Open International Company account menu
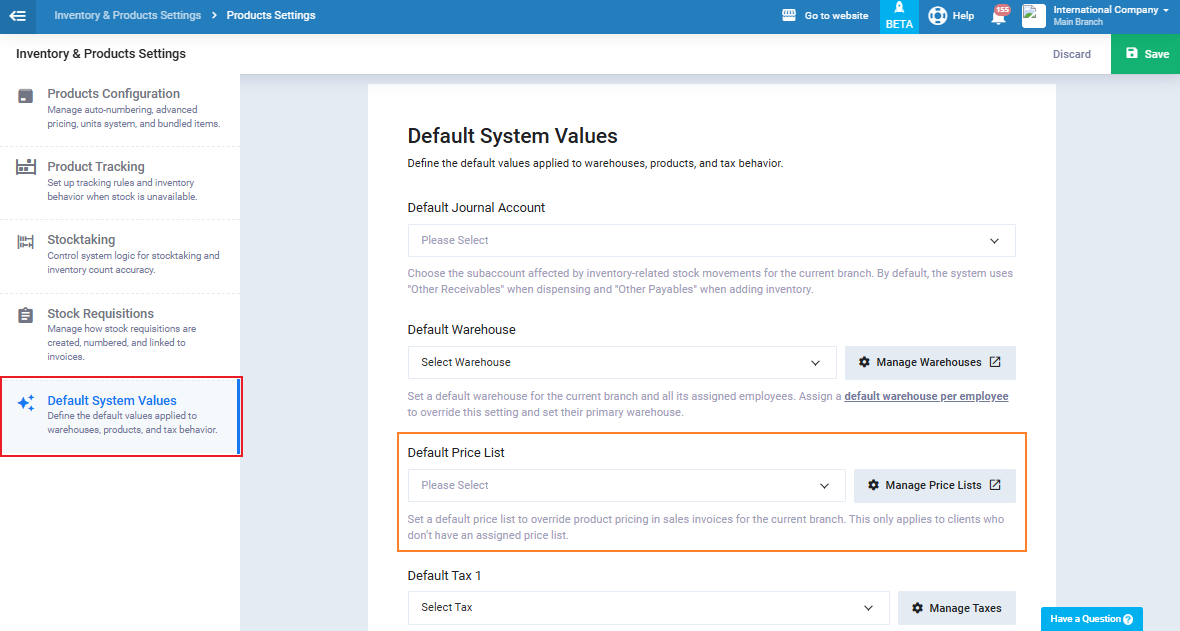Viewport: 1180px width, 631px height. 1110,16
